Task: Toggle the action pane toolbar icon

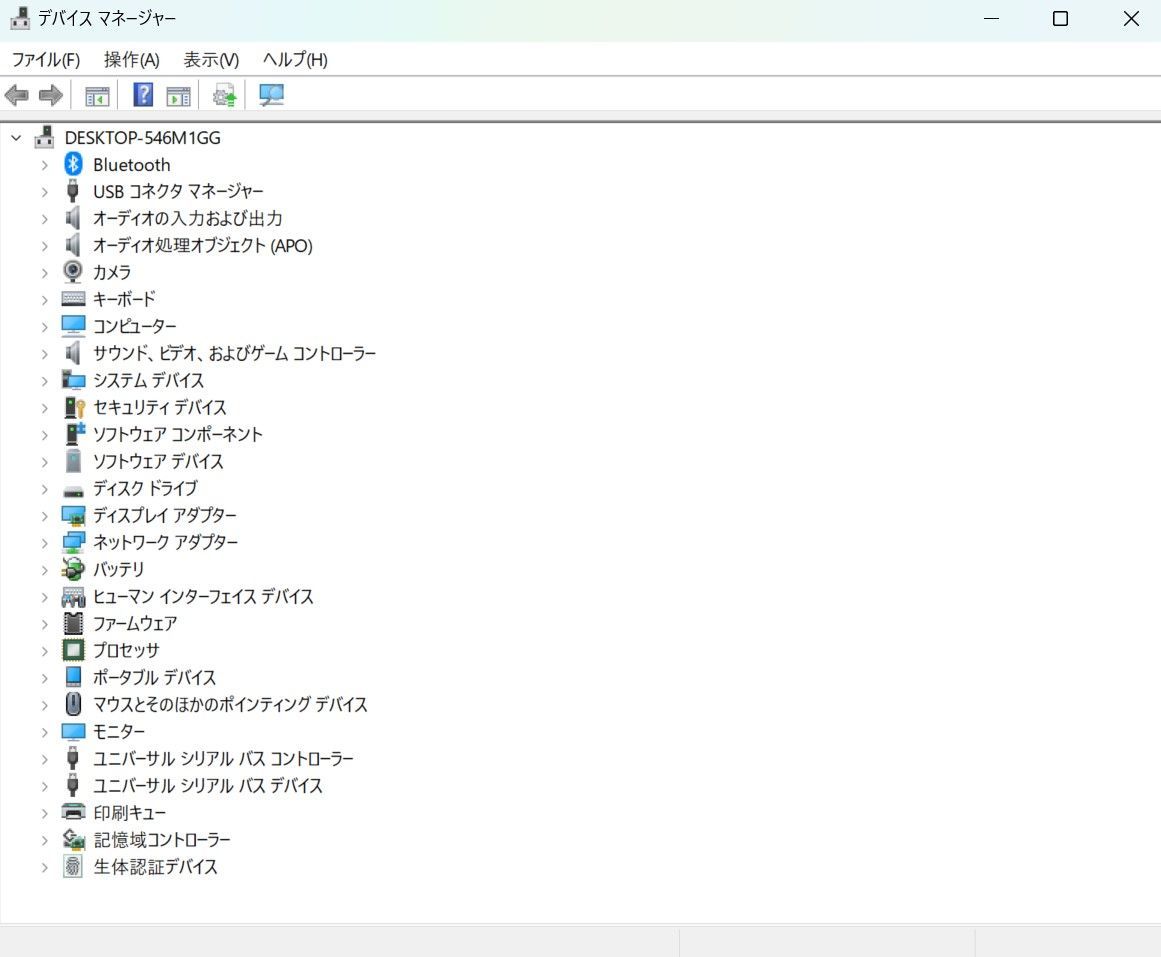Action: click(178, 96)
